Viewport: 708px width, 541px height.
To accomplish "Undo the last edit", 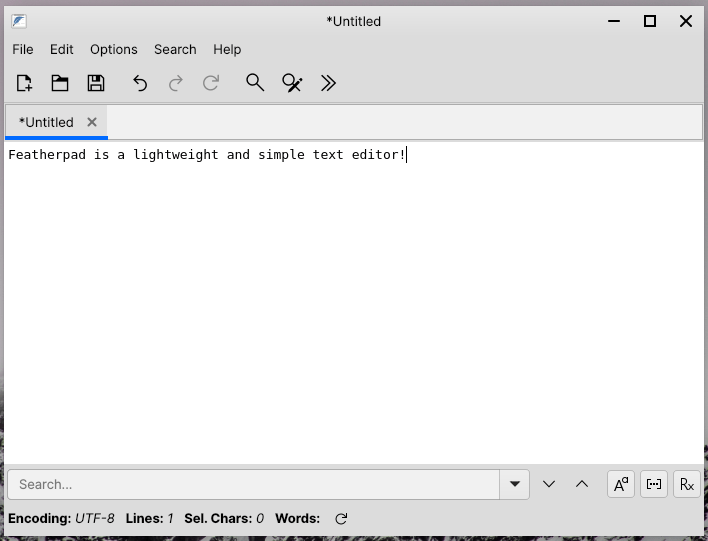I will [140, 83].
